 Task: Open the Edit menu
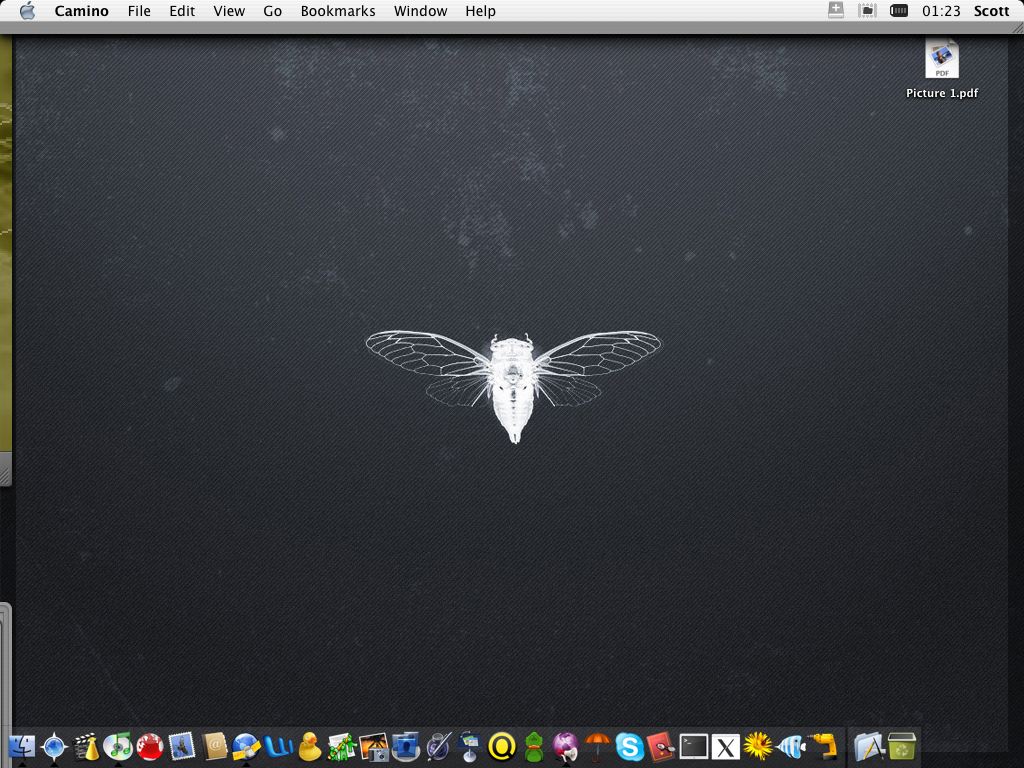pyautogui.click(x=182, y=11)
